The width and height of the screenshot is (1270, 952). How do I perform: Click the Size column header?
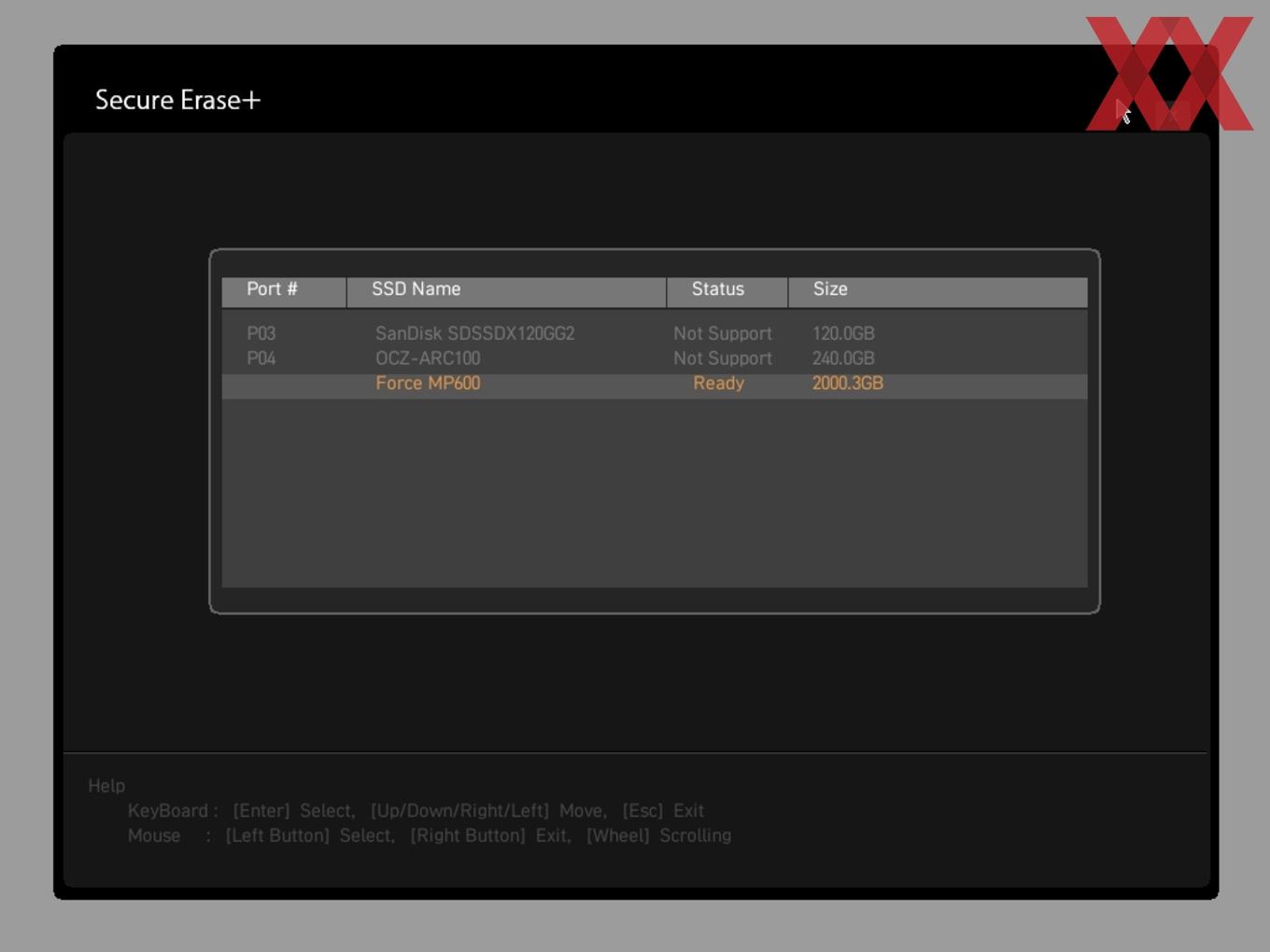[x=938, y=292]
